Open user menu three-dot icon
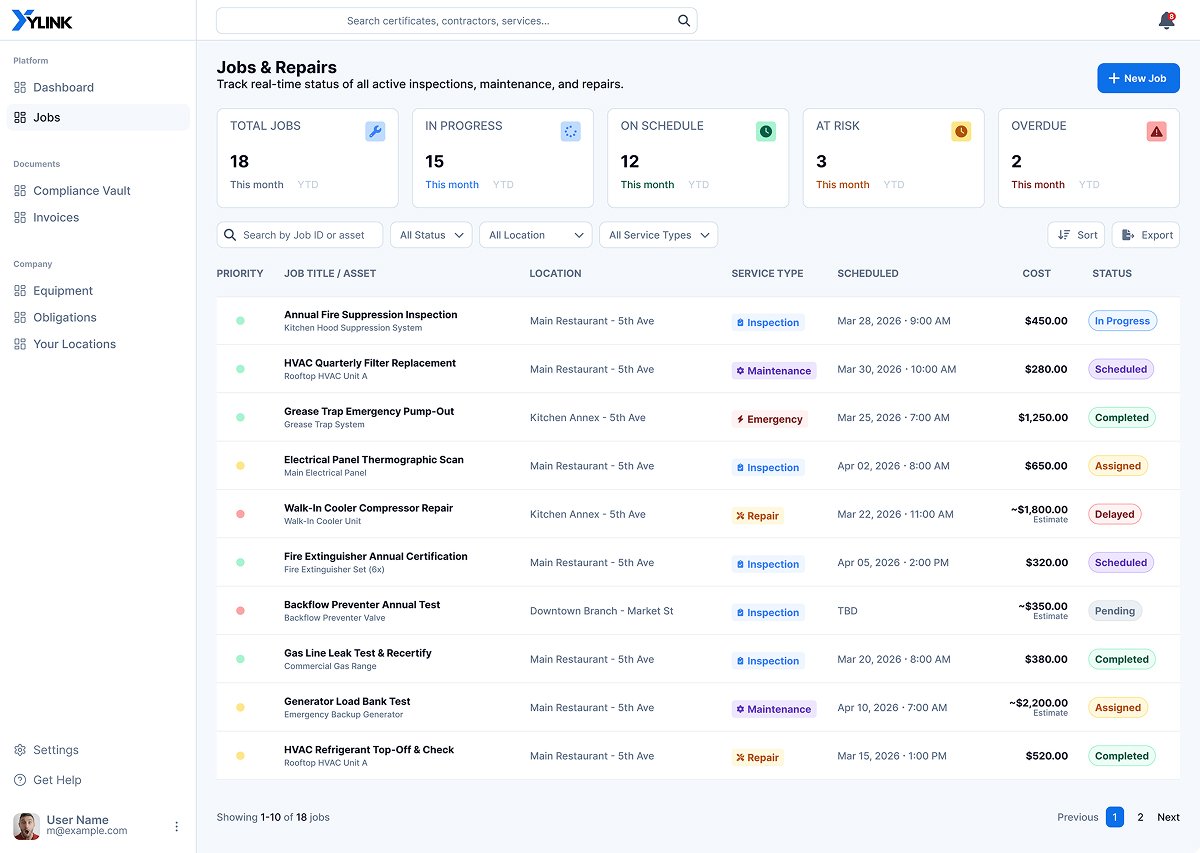 click(x=177, y=827)
